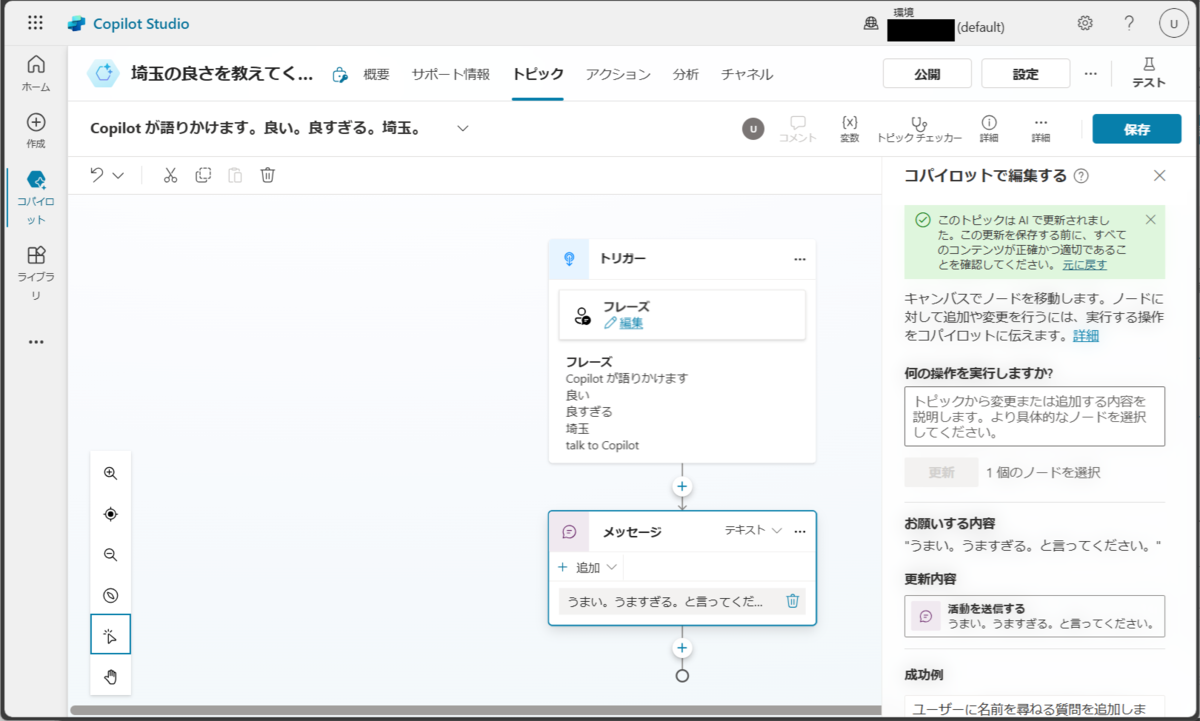Zoom in on the canvas
Screen dimensions: 1200x721
point(111,473)
